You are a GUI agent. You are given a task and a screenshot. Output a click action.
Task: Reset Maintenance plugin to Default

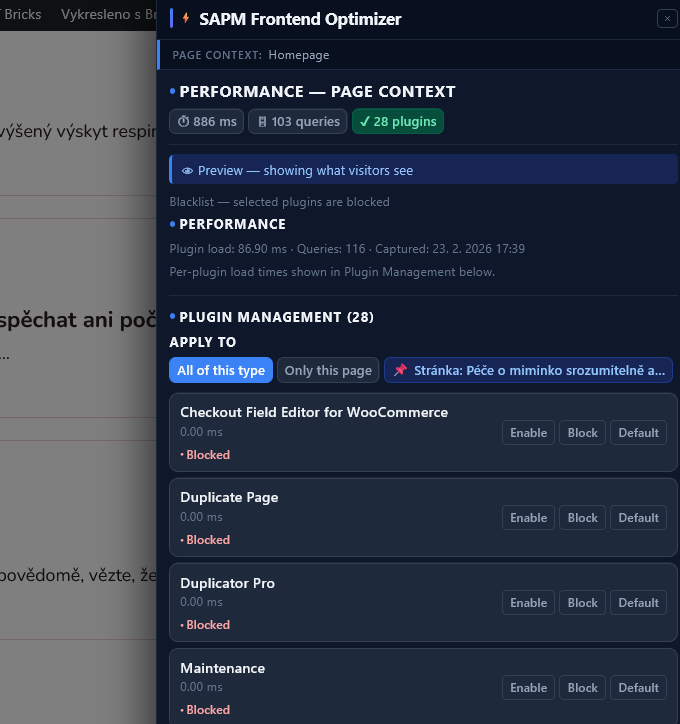tap(638, 688)
